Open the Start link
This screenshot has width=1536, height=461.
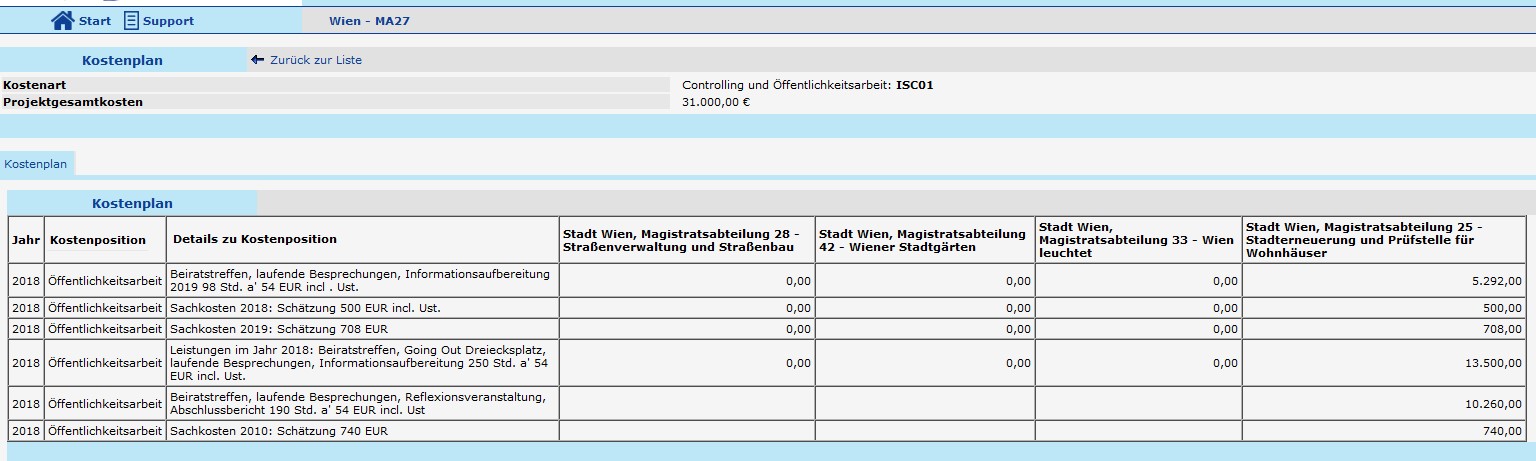(x=94, y=21)
